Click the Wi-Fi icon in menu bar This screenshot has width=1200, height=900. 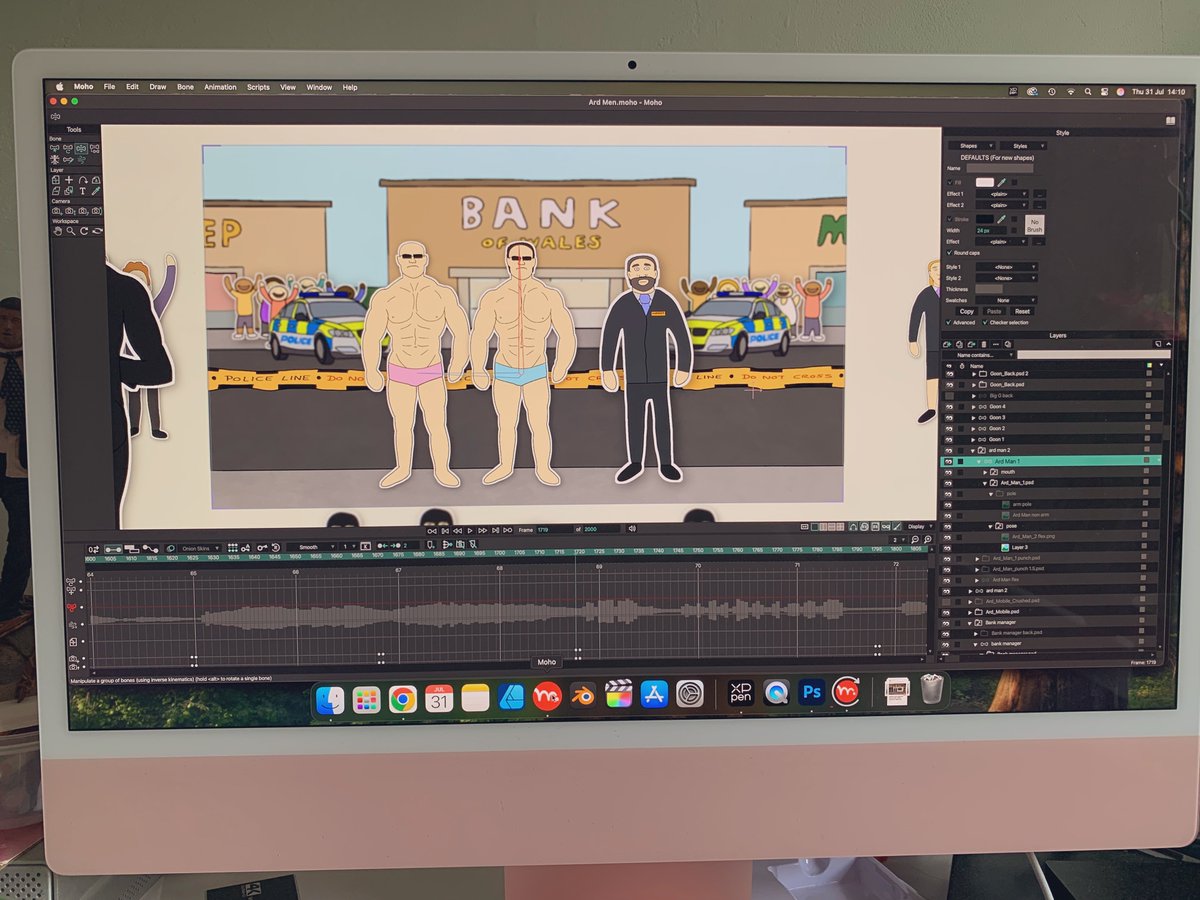[x=1070, y=91]
